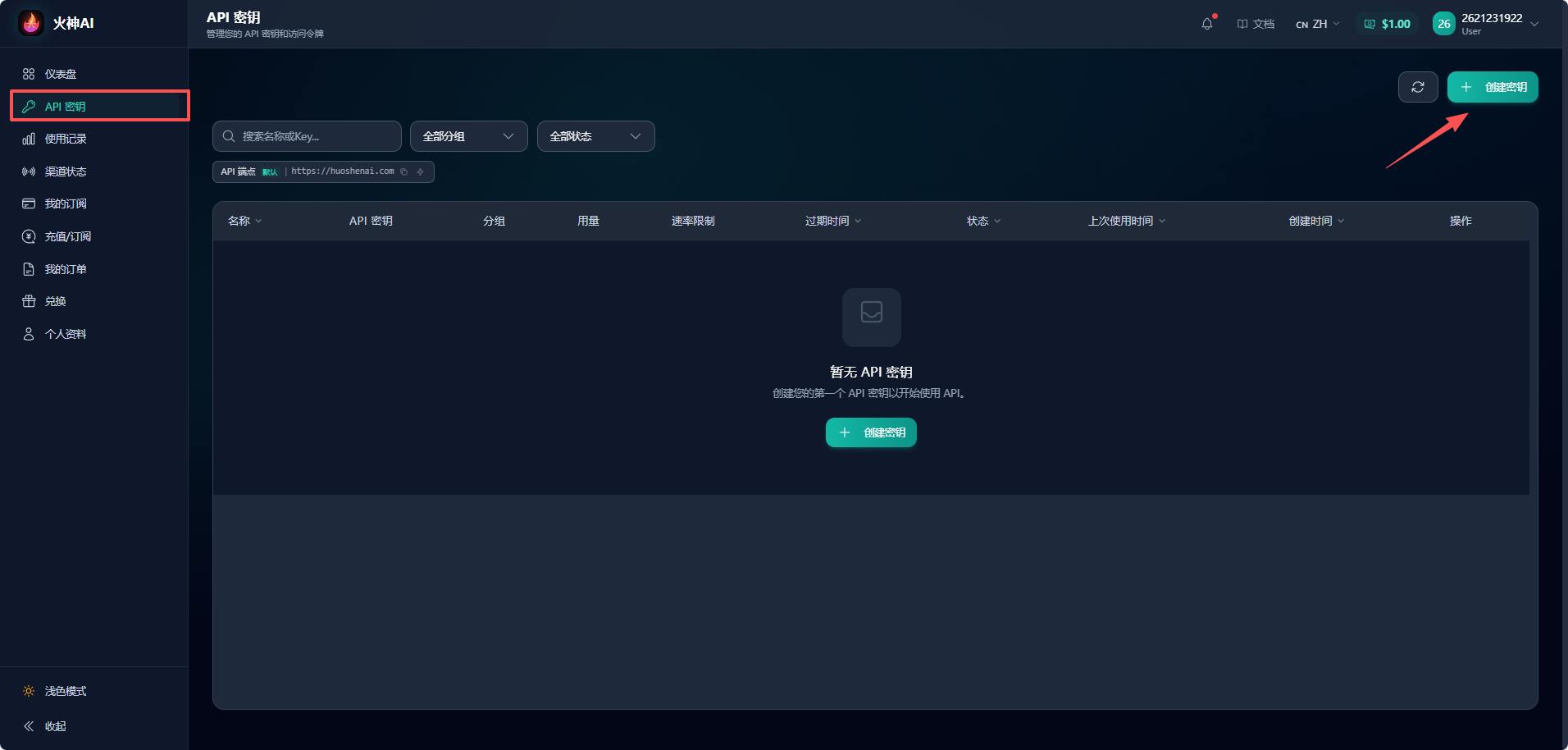This screenshot has height=750, width=1568.
Task: Click the 暂无 API 密钥 message
Action: tap(871, 372)
